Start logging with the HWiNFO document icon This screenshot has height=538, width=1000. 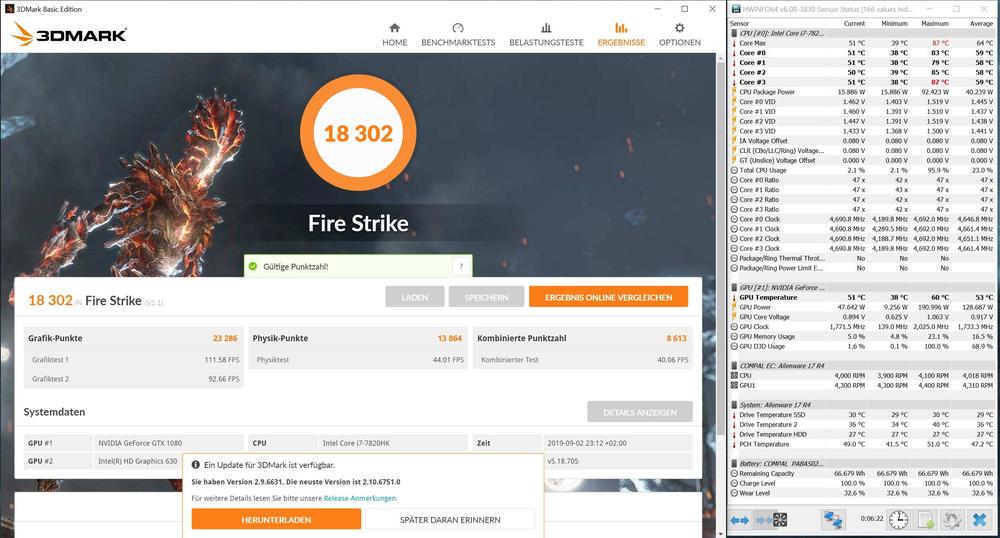point(926,519)
